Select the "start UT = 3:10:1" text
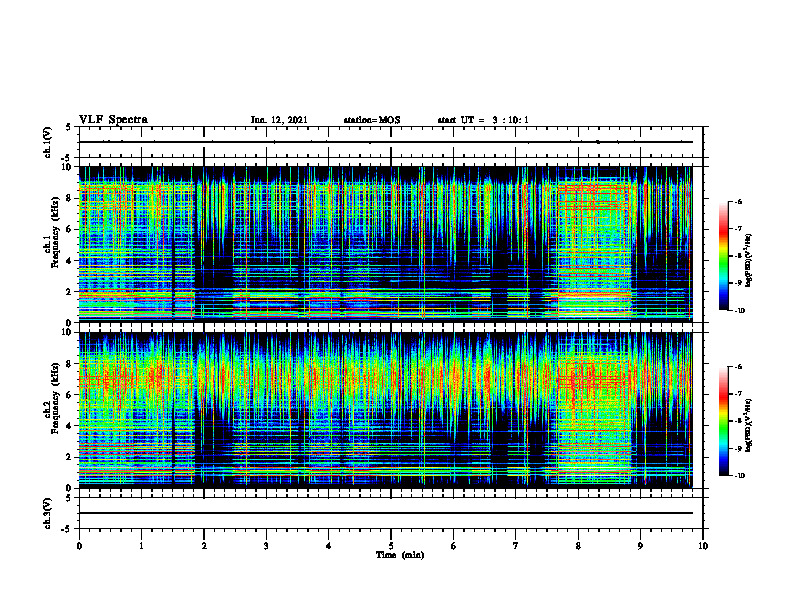The width and height of the screenshot is (792, 612). pos(483,120)
